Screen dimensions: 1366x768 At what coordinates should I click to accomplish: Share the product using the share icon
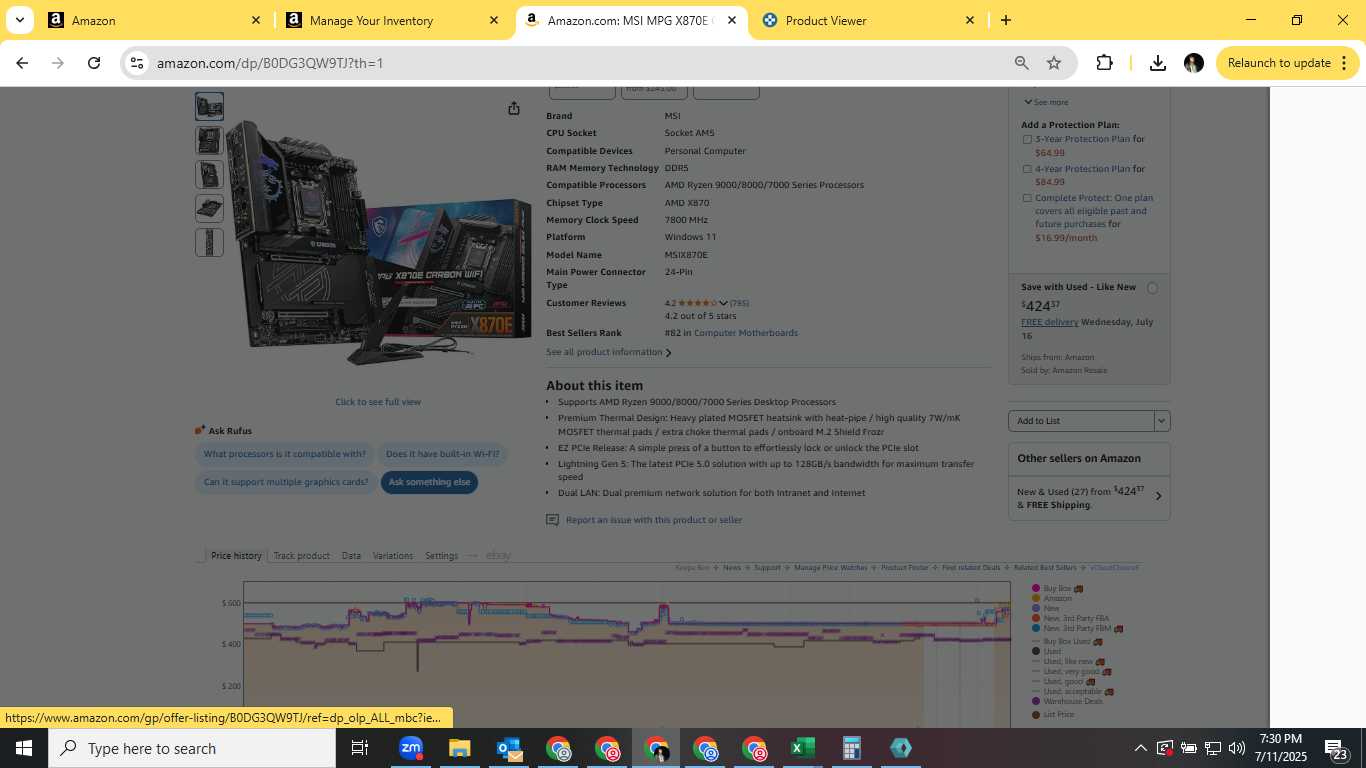click(514, 108)
